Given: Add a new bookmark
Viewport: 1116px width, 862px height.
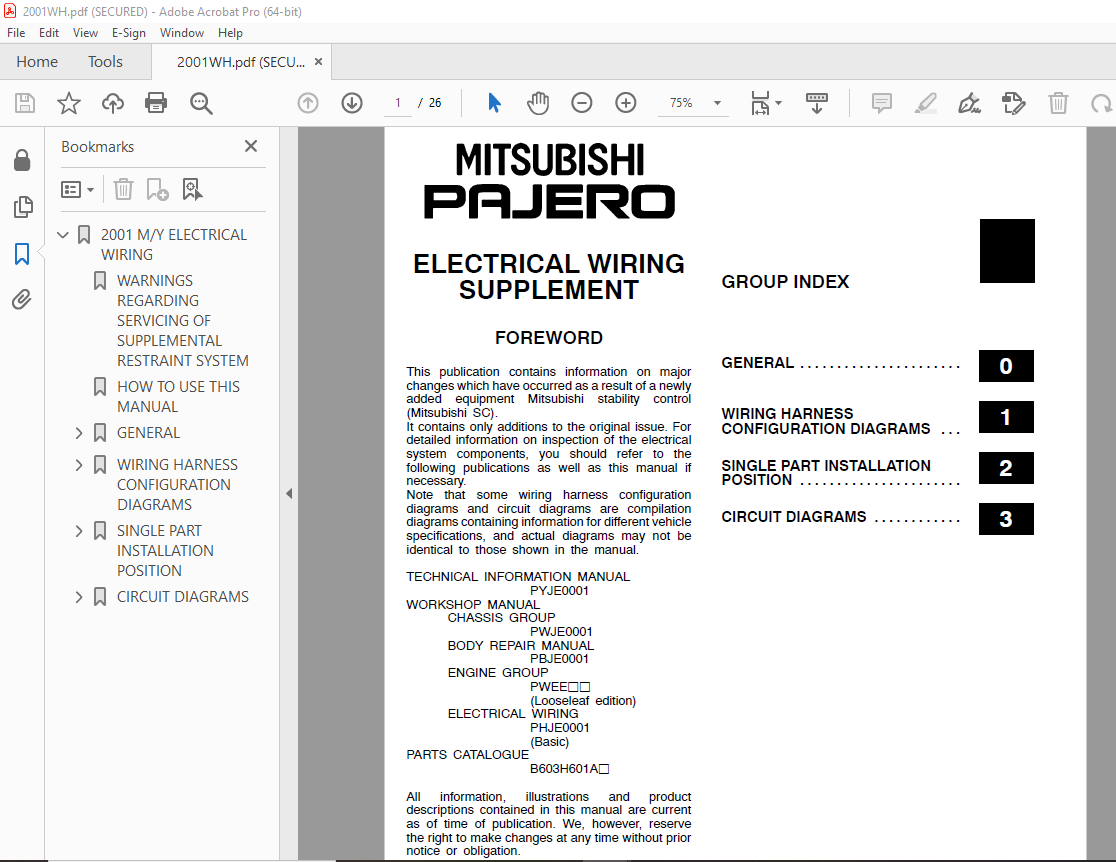Looking at the screenshot, I should (157, 189).
